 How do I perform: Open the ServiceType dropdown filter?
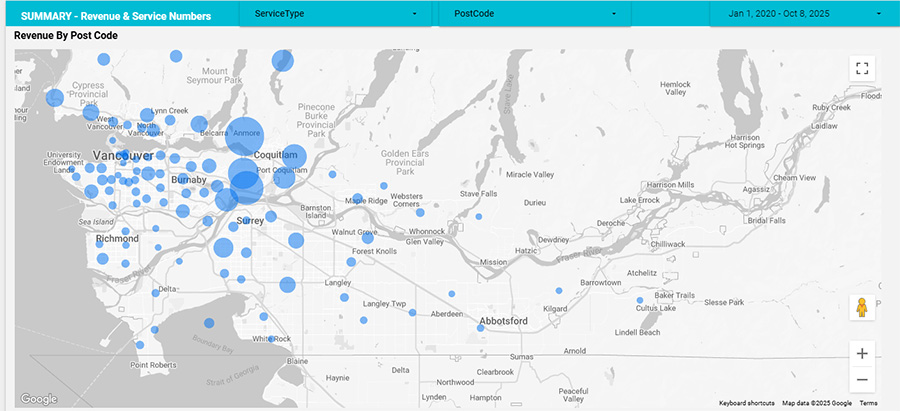[334, 14]
